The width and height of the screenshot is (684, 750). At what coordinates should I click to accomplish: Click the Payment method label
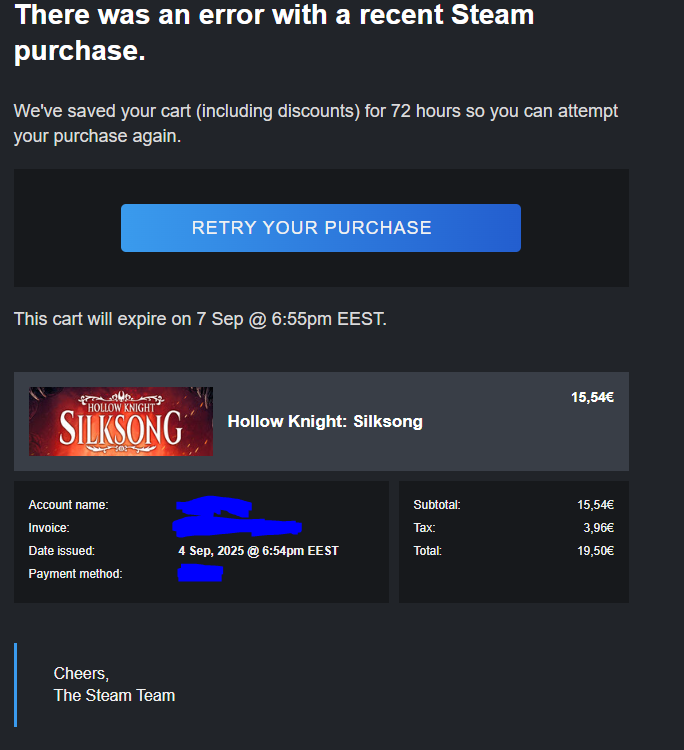pos(75,573)
